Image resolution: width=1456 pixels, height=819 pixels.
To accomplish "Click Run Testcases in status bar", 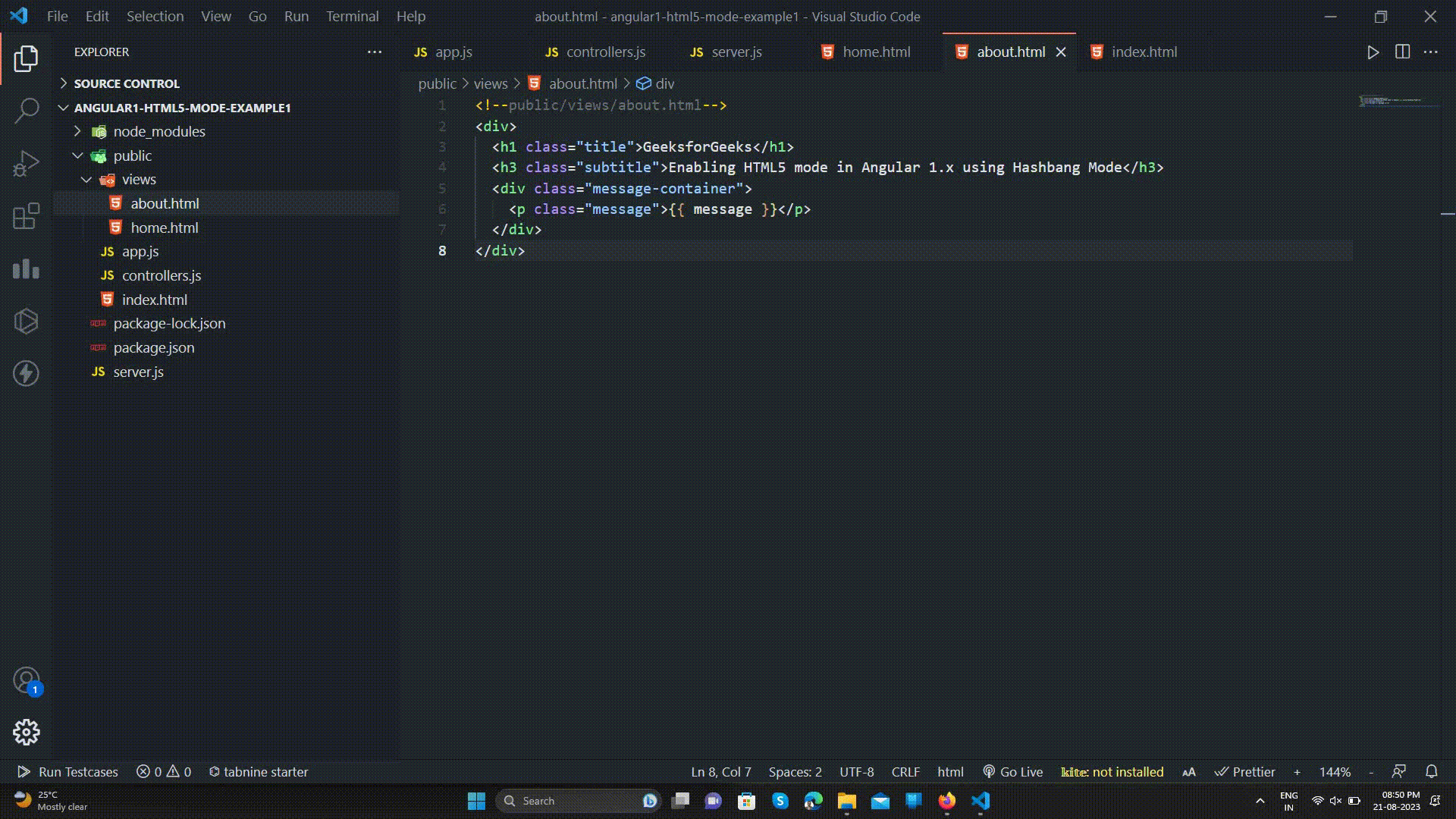I will [67, 771].
